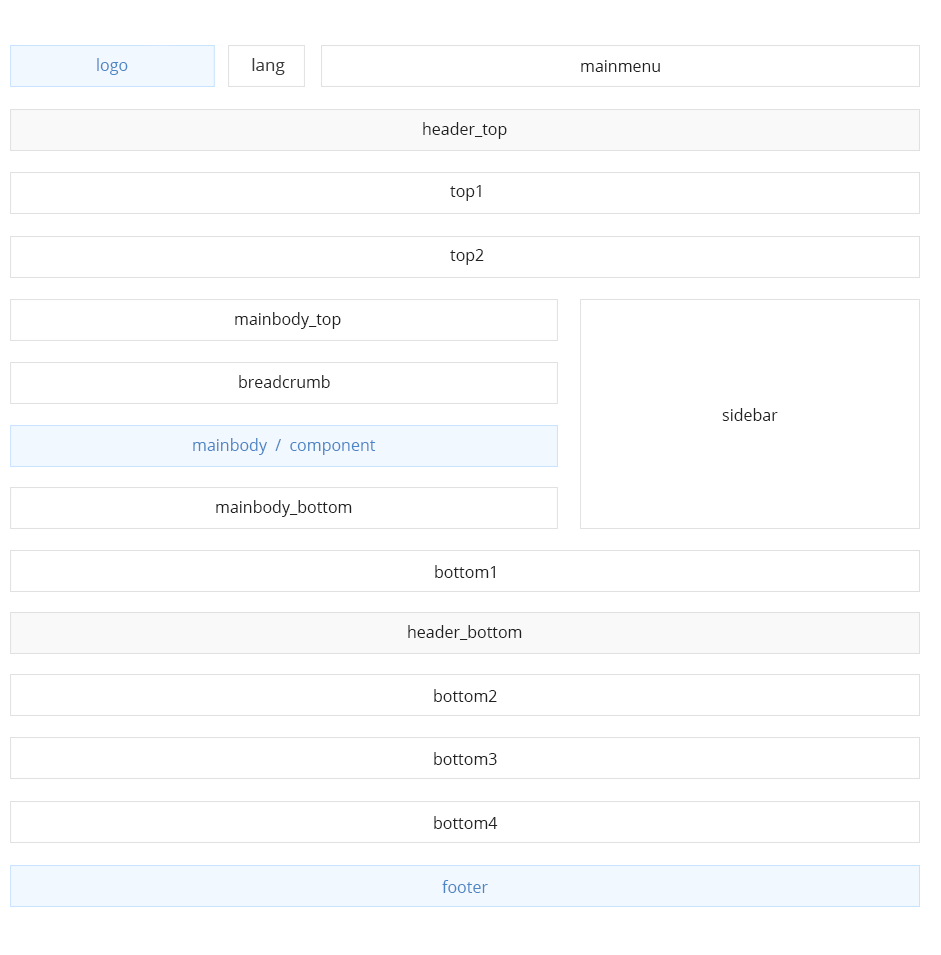The image size is (941, 955).
Task: Select the footer position block
Action: coord(465,886)
